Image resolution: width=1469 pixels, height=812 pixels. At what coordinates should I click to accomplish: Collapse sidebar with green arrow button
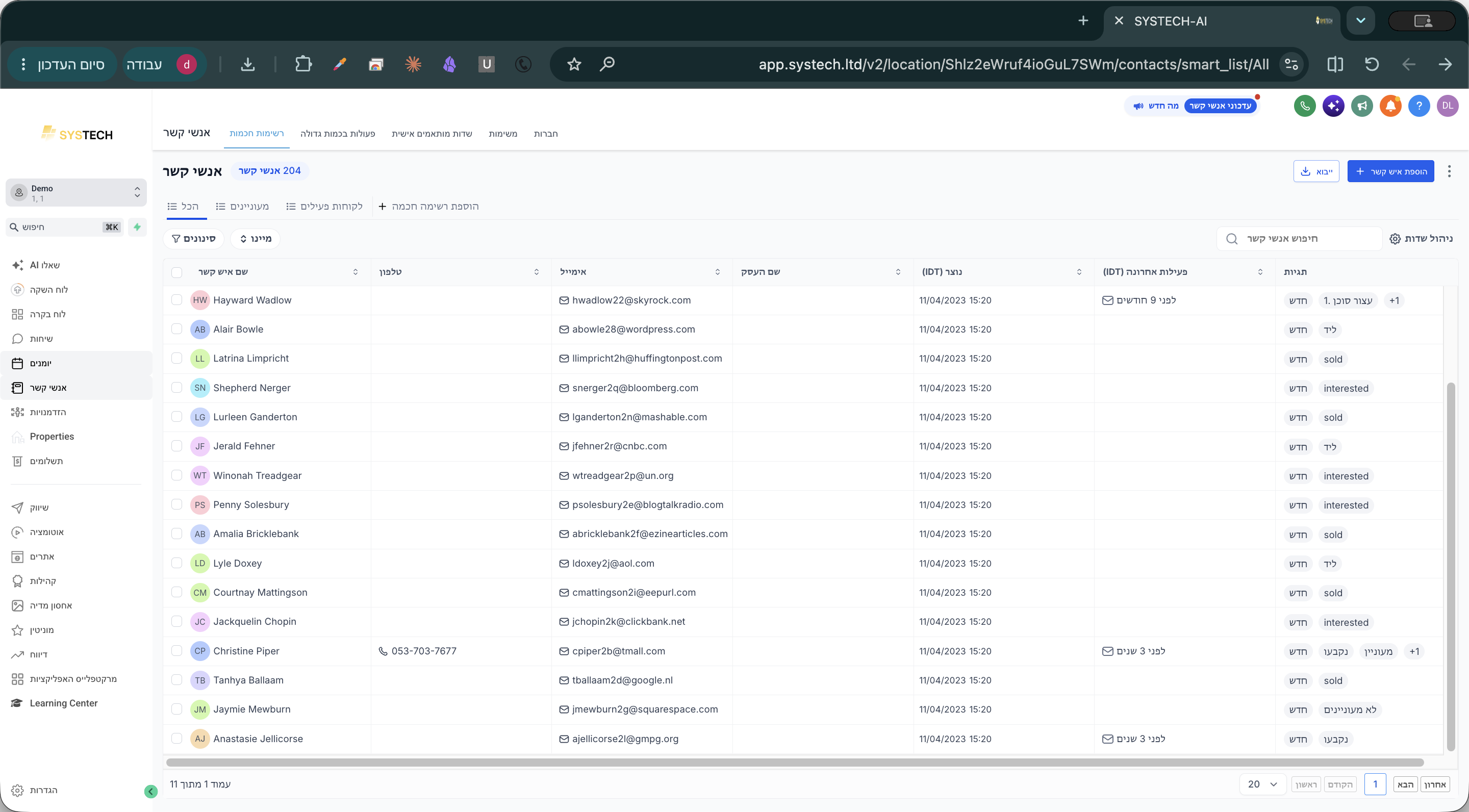coord(150,792)
